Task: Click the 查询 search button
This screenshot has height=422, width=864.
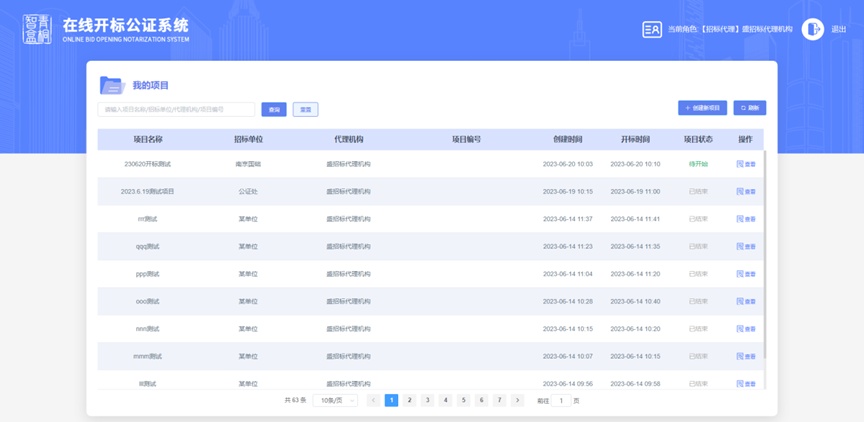Action: [273, 109]
